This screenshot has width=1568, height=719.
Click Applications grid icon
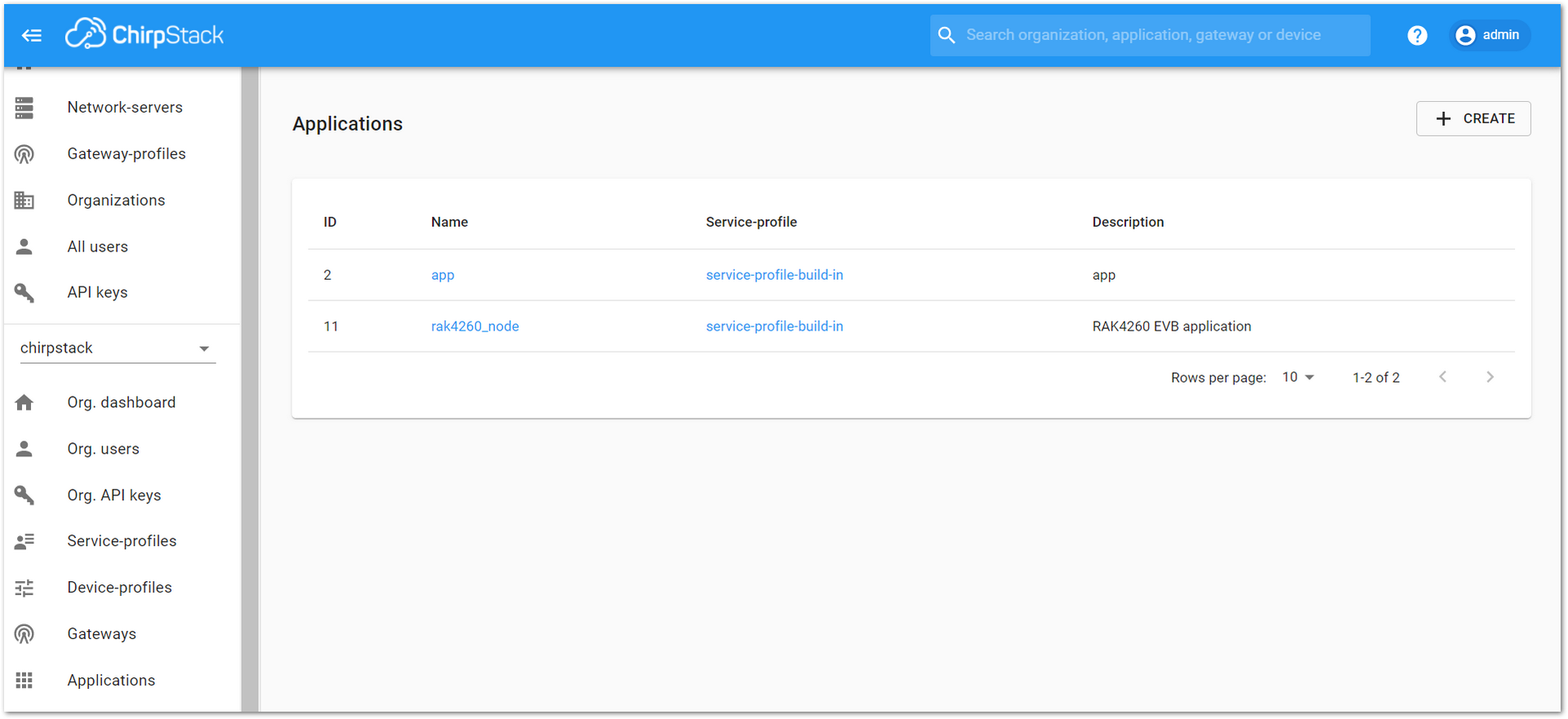click(x=24, y=680)
